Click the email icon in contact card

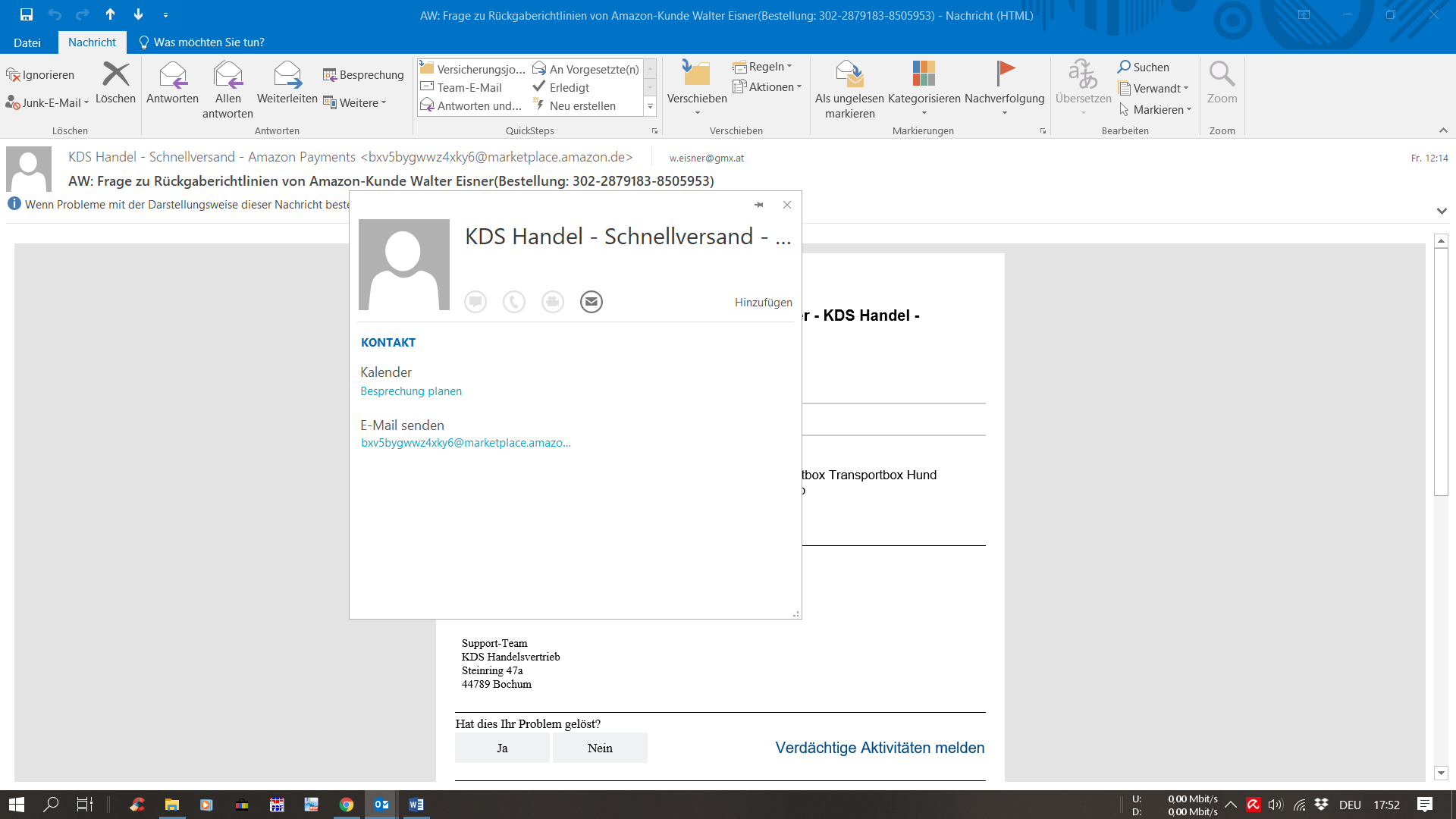point(591,302)
